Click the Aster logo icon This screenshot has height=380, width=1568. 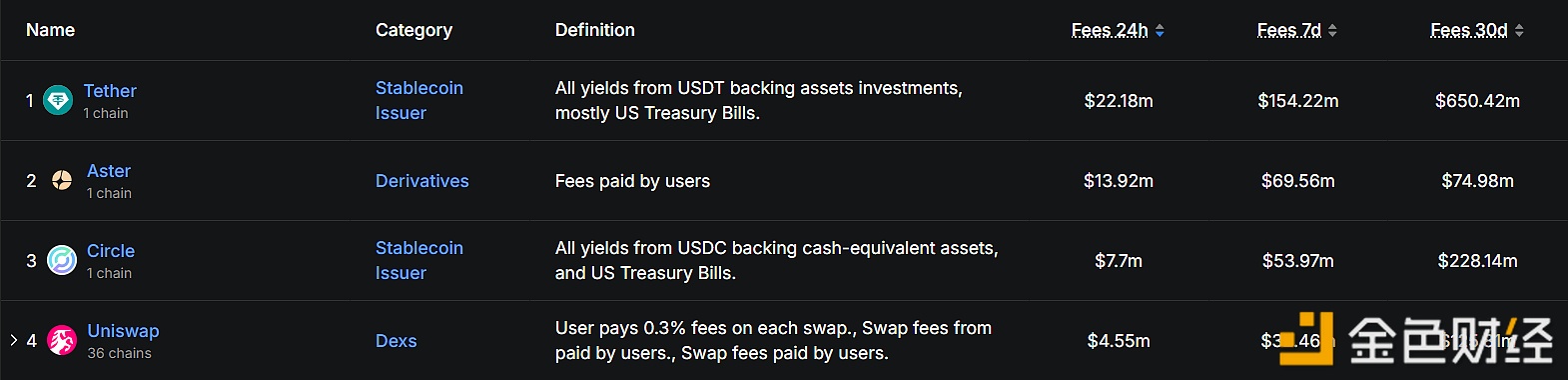[x=62, y=180]
